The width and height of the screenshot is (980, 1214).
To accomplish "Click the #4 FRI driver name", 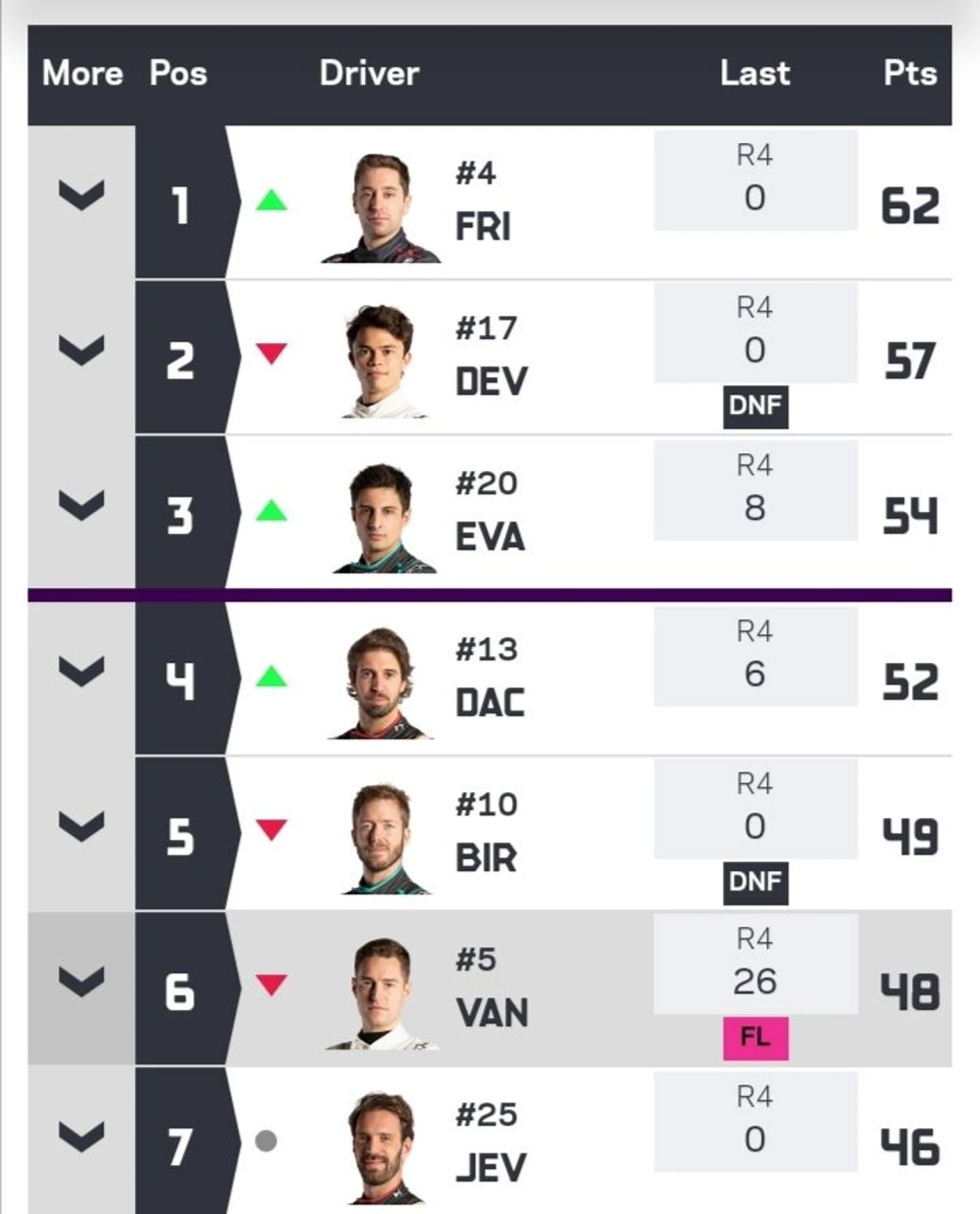I will (483, 200).
